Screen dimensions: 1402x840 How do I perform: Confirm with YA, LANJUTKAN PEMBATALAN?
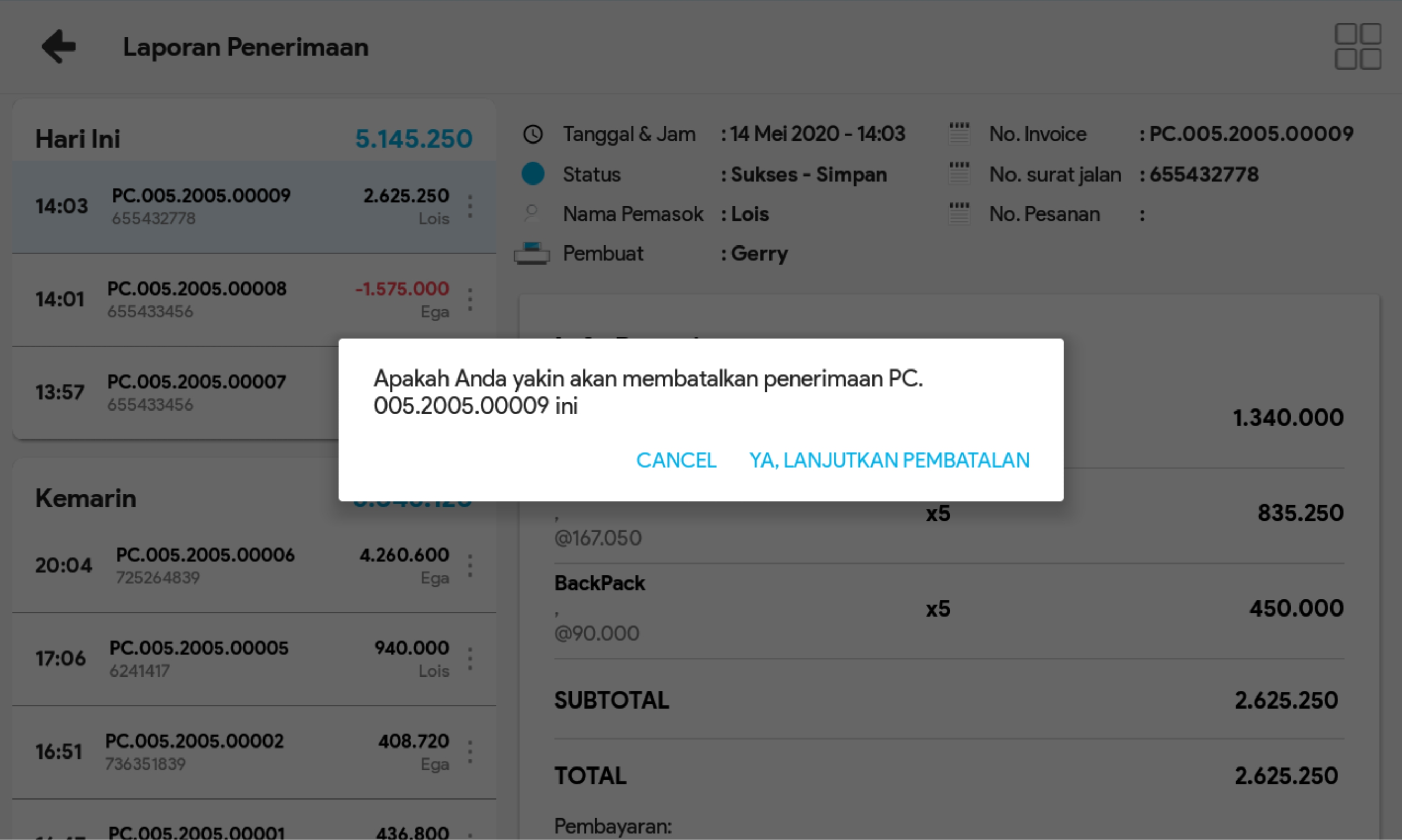(x=889, y=459)
